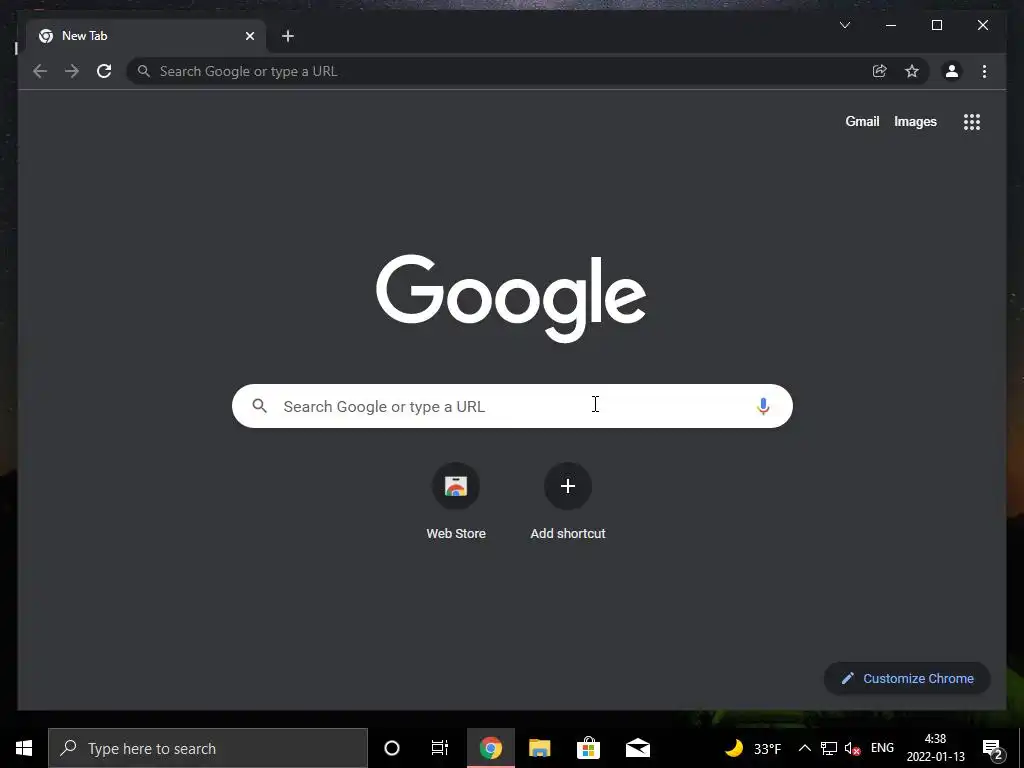Open Chrome's three-dot menu
Screen dimensions: 1024x768
point(984,71)
